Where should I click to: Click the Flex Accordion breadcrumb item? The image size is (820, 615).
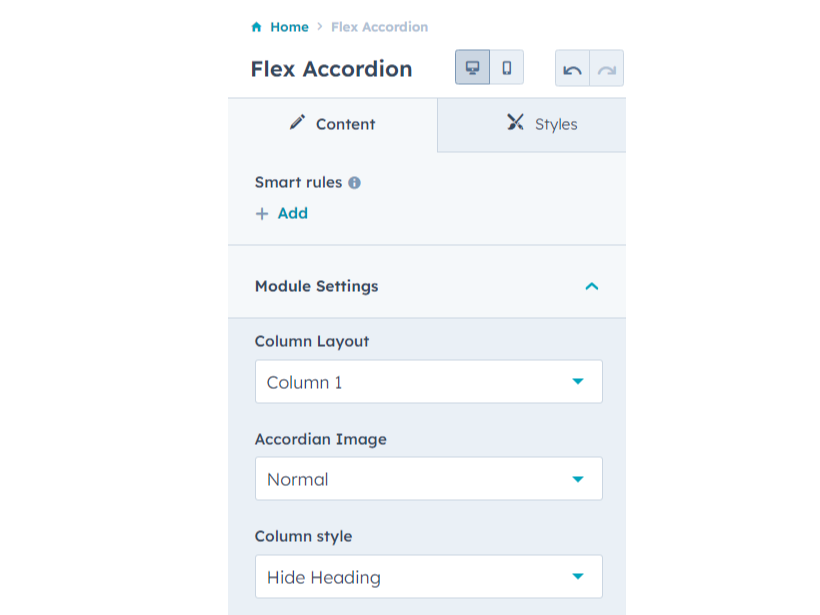379,26
